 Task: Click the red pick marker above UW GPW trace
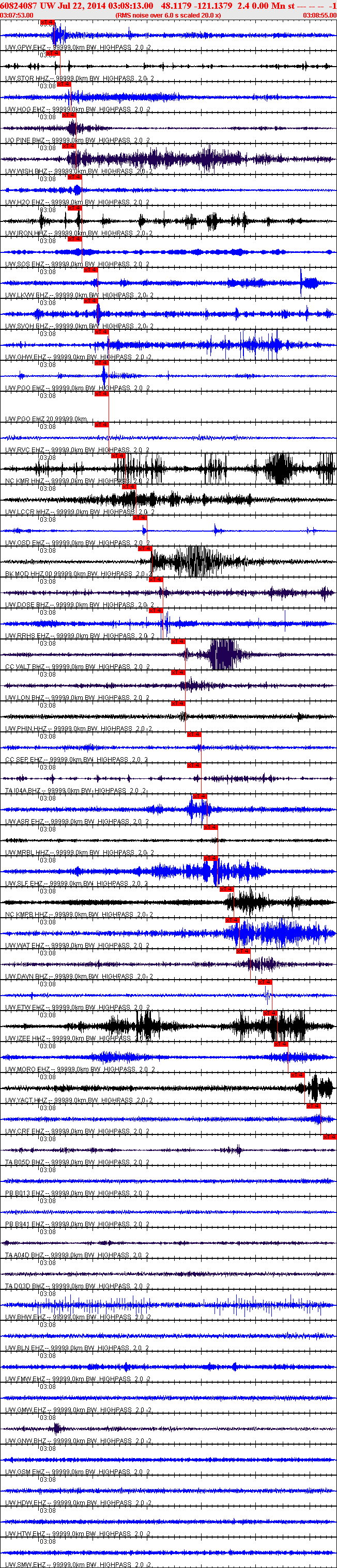tap(47, 23)
